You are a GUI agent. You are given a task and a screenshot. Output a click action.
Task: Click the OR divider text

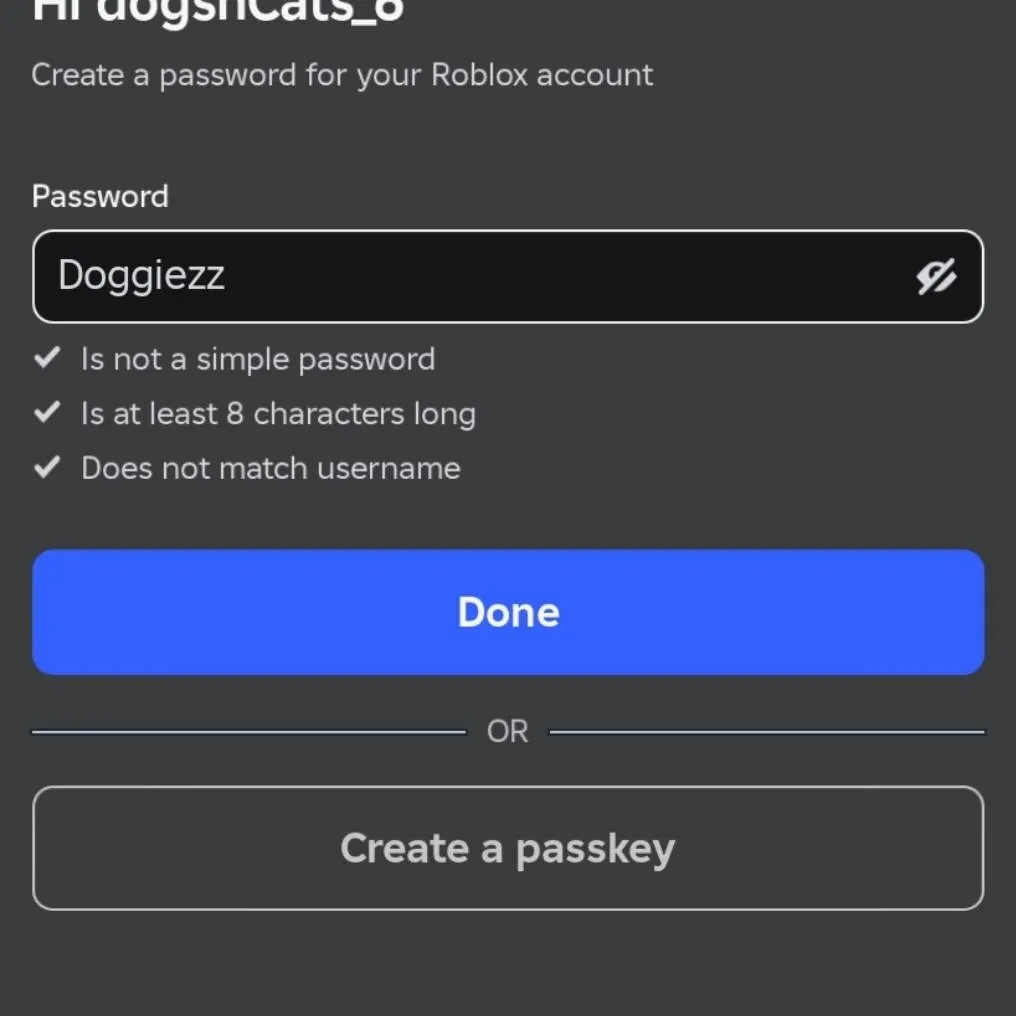pos(508,730)
